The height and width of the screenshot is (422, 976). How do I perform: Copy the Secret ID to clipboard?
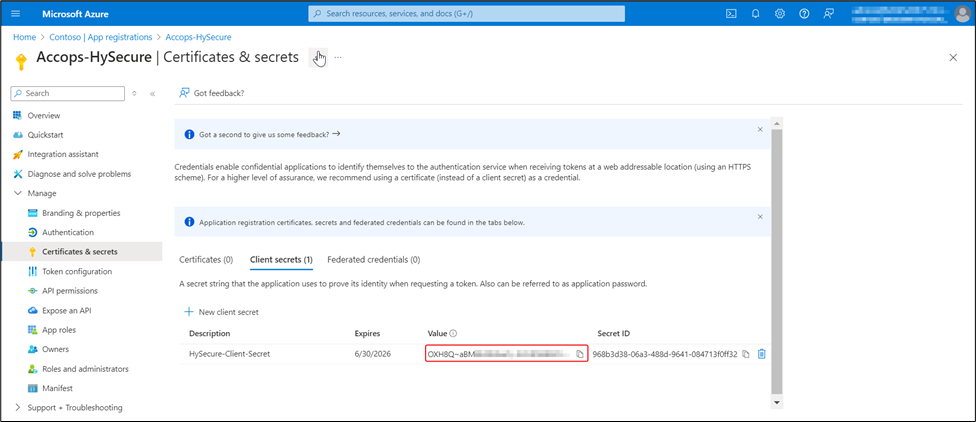click(746, 354)
